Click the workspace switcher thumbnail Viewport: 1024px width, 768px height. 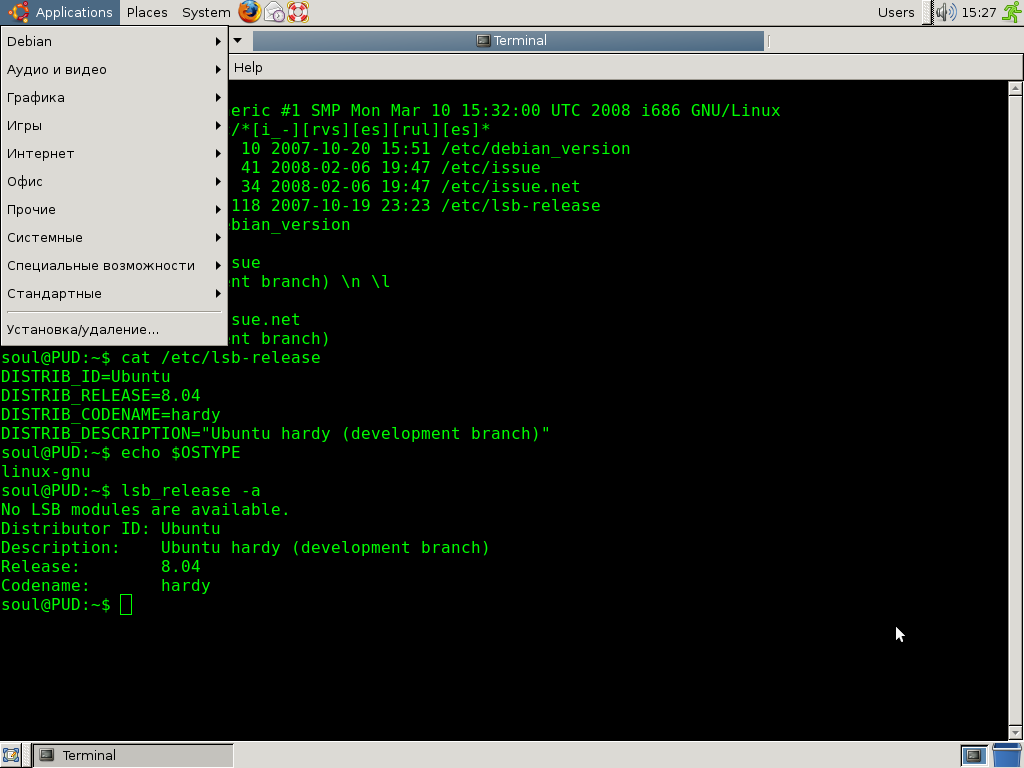pyautogui.click(x=974, y=756)
